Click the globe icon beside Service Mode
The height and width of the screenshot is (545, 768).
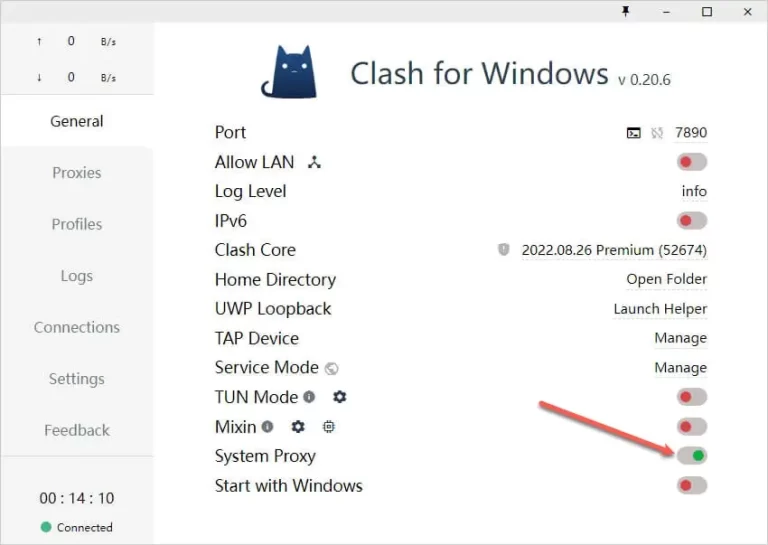click(x=332, y=368)
